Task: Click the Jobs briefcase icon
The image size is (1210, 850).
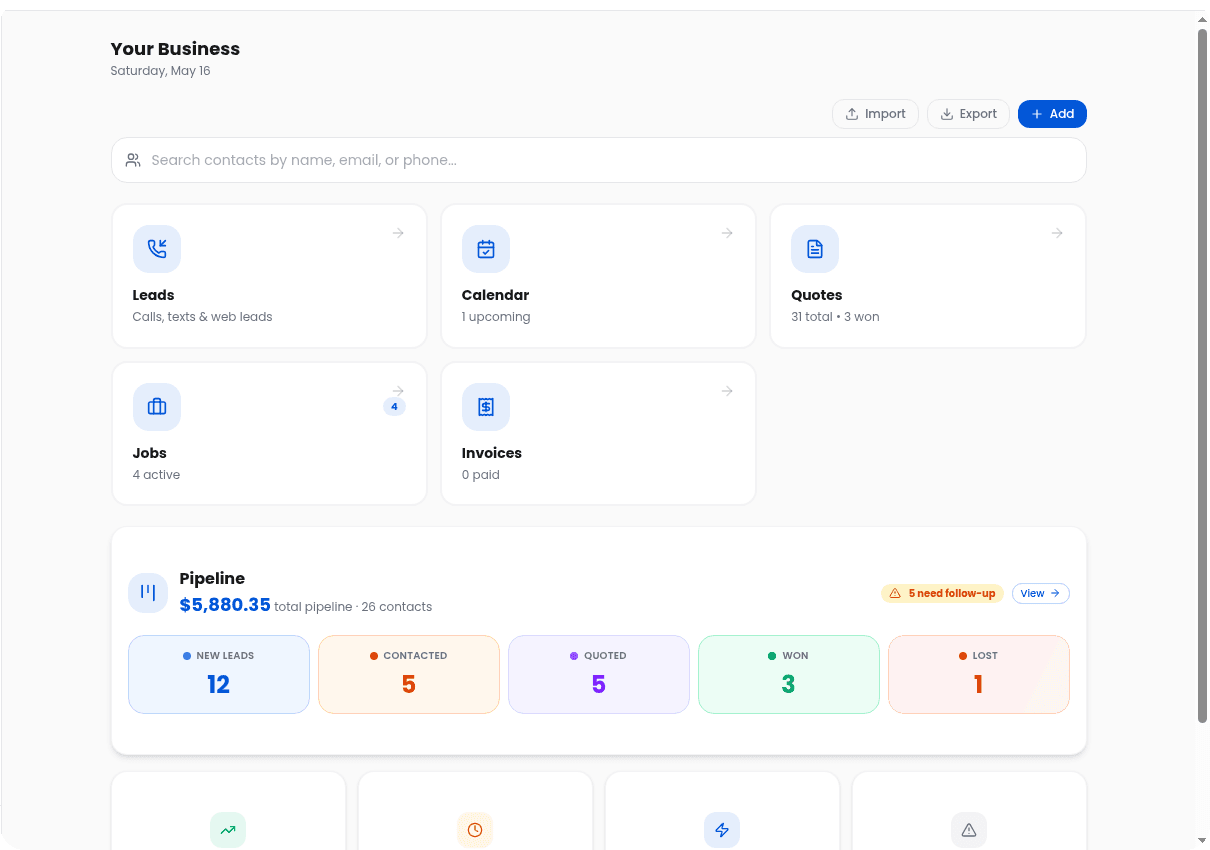Action: (x=157, y=407)
